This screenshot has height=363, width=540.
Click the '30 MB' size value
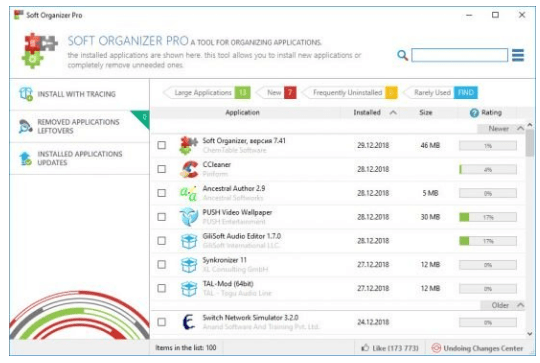[430, 217]
